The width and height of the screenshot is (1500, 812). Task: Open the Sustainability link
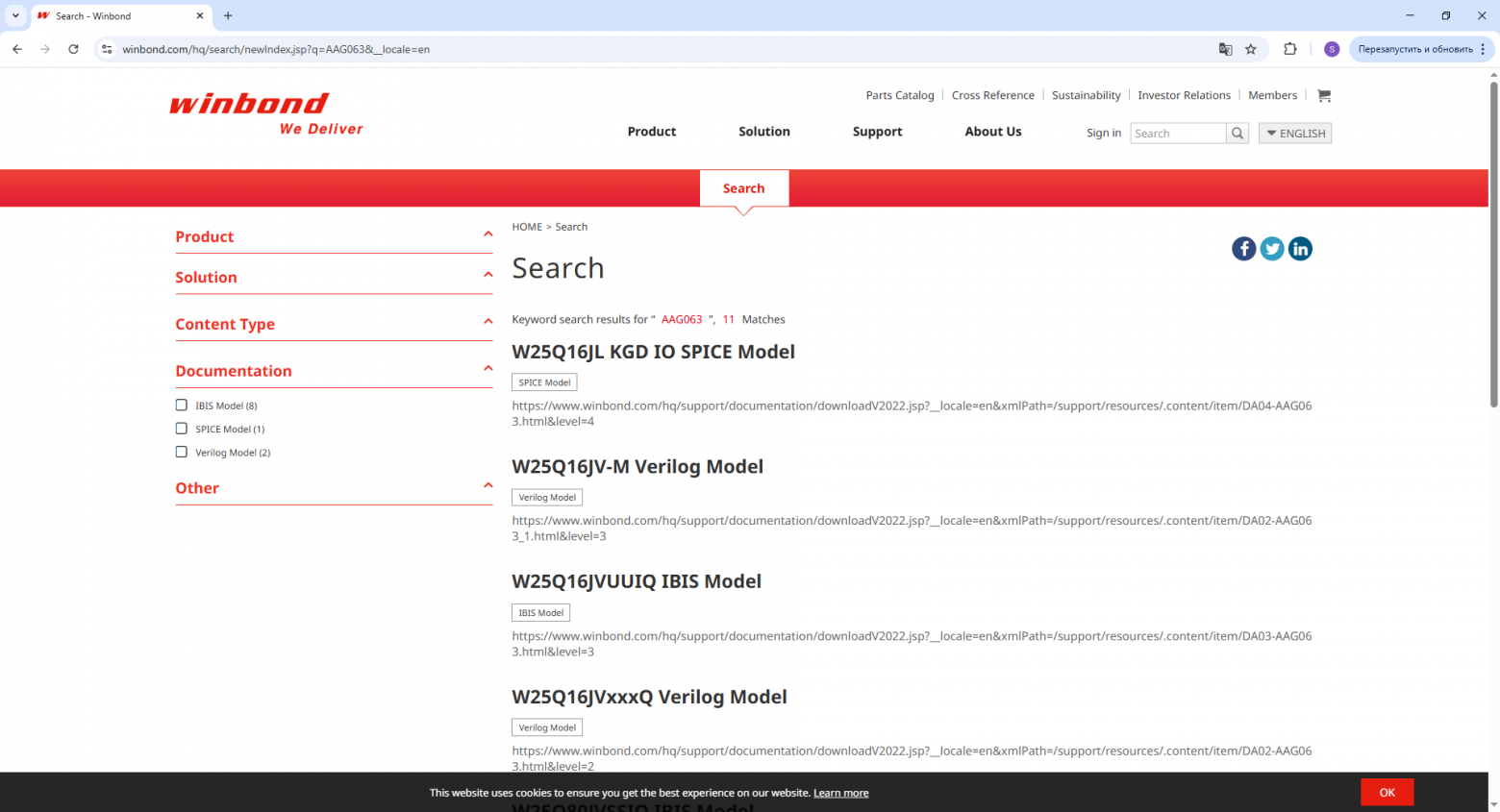(1087, 95)
